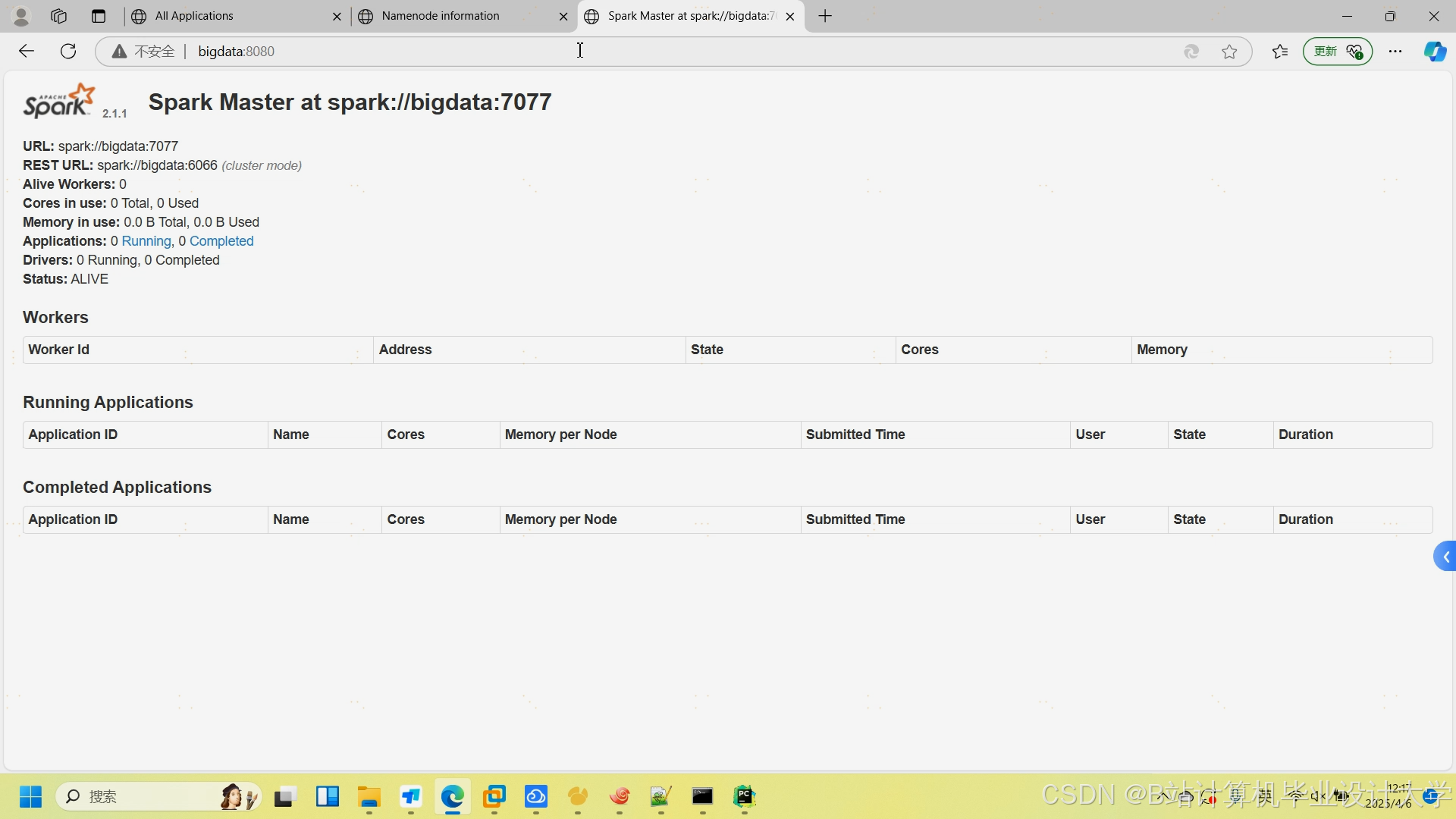Switch input method from 英 in tray
1456x819 pixels.
click(x=1263, y=796)
